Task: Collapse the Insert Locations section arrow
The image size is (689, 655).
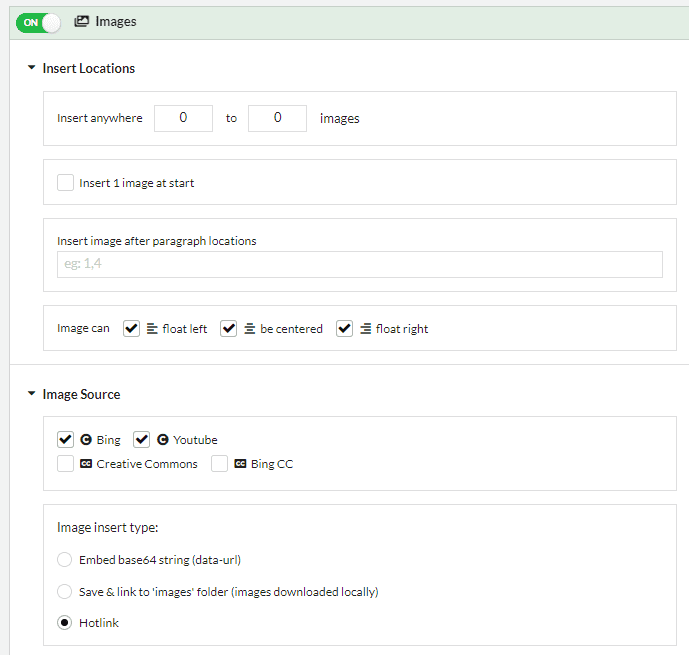Action: [x=31, y=68]
